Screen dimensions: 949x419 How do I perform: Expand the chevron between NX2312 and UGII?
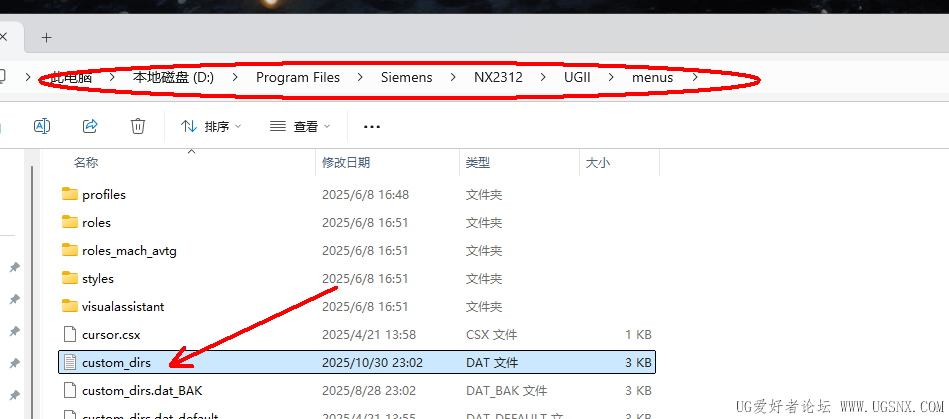pyautogui.click(x=543, y=78)
